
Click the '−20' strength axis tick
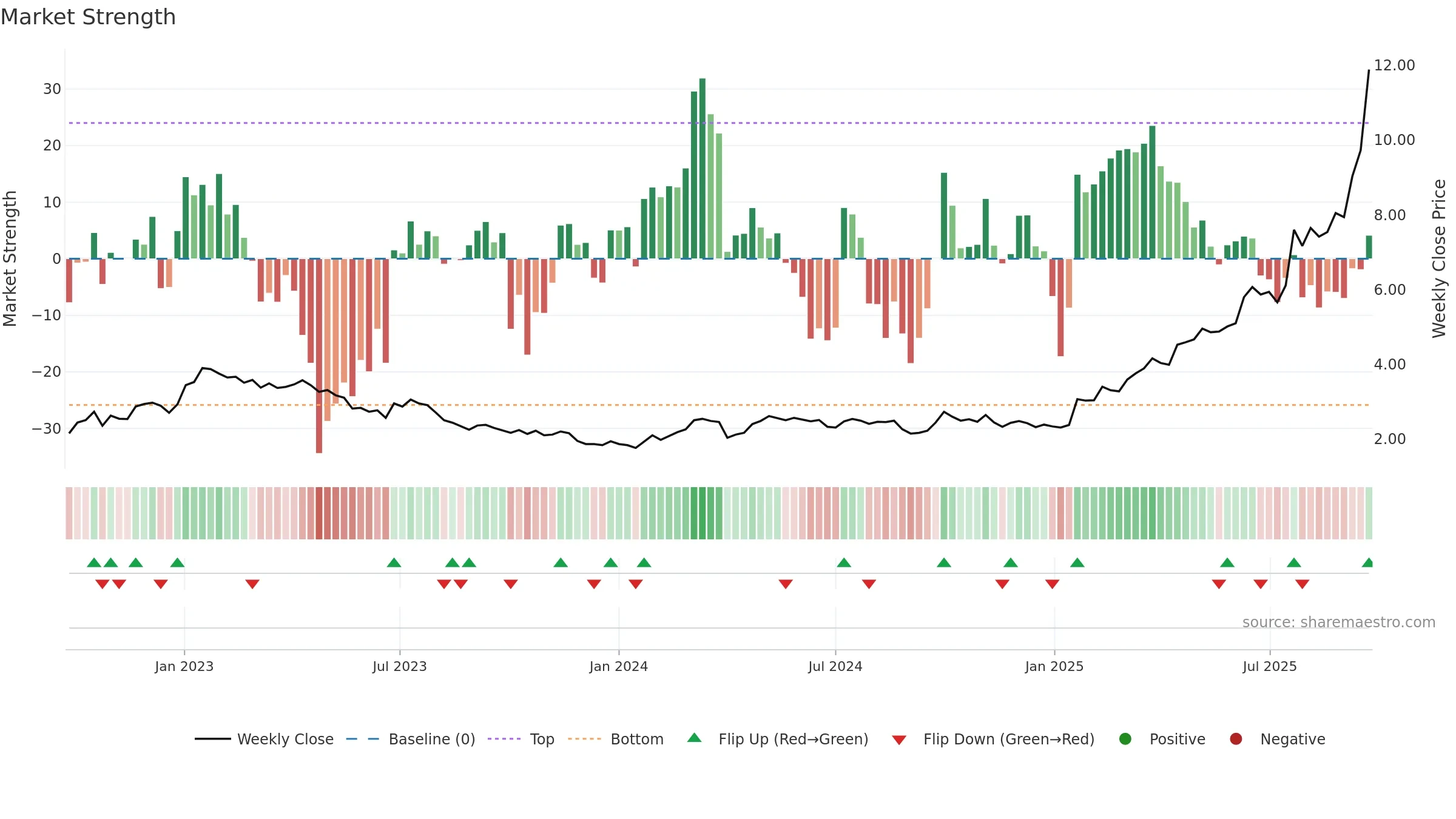[x=47, y=372]
